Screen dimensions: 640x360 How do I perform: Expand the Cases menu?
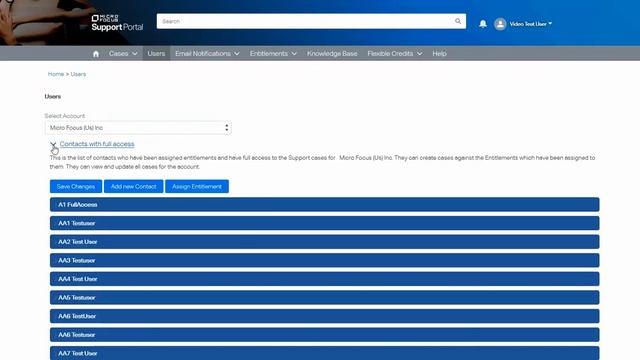click(123, 53)
